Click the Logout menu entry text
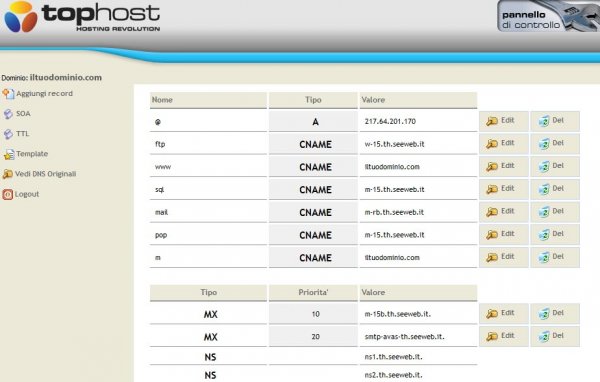The image size is (600, 382). (x=27, y=194)
